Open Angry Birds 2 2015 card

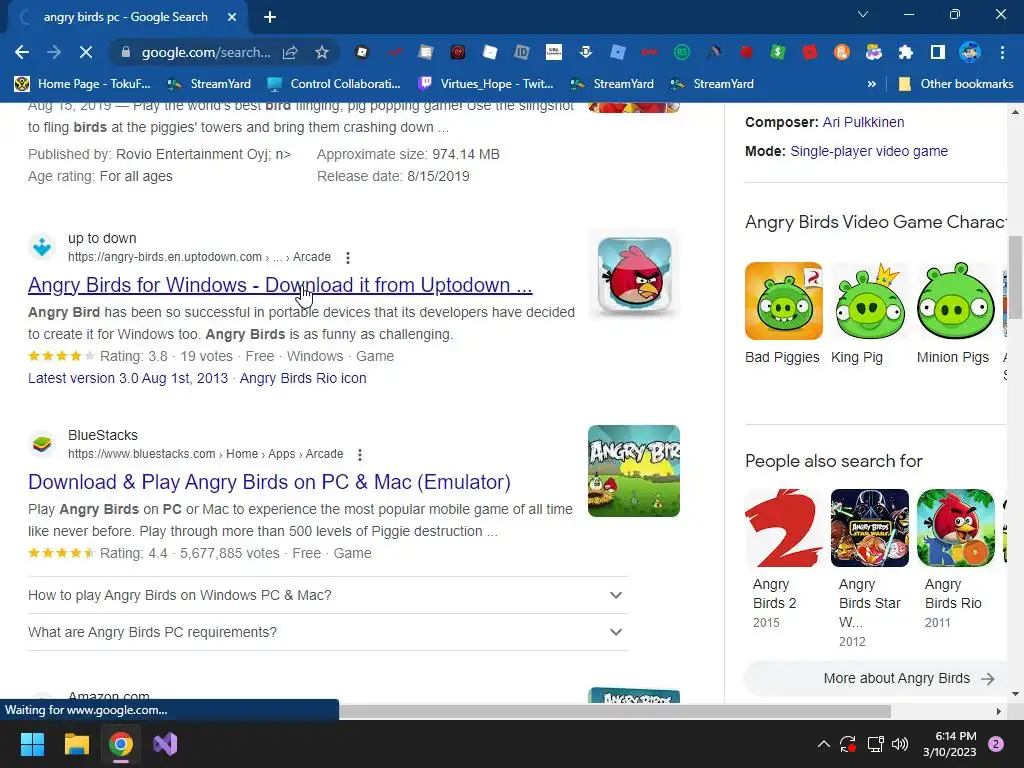point(783,560)
